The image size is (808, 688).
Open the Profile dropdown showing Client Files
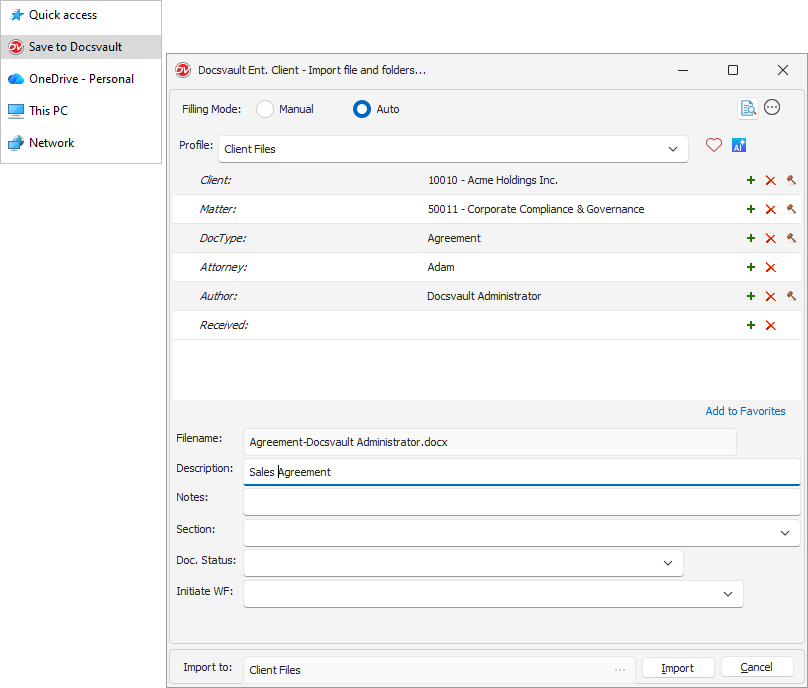click(453, 149)
